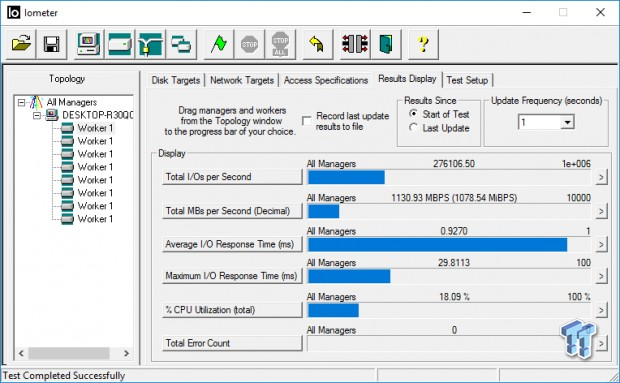
Task: Save test configuration with floppy disk icon
Action: (51, 44)
